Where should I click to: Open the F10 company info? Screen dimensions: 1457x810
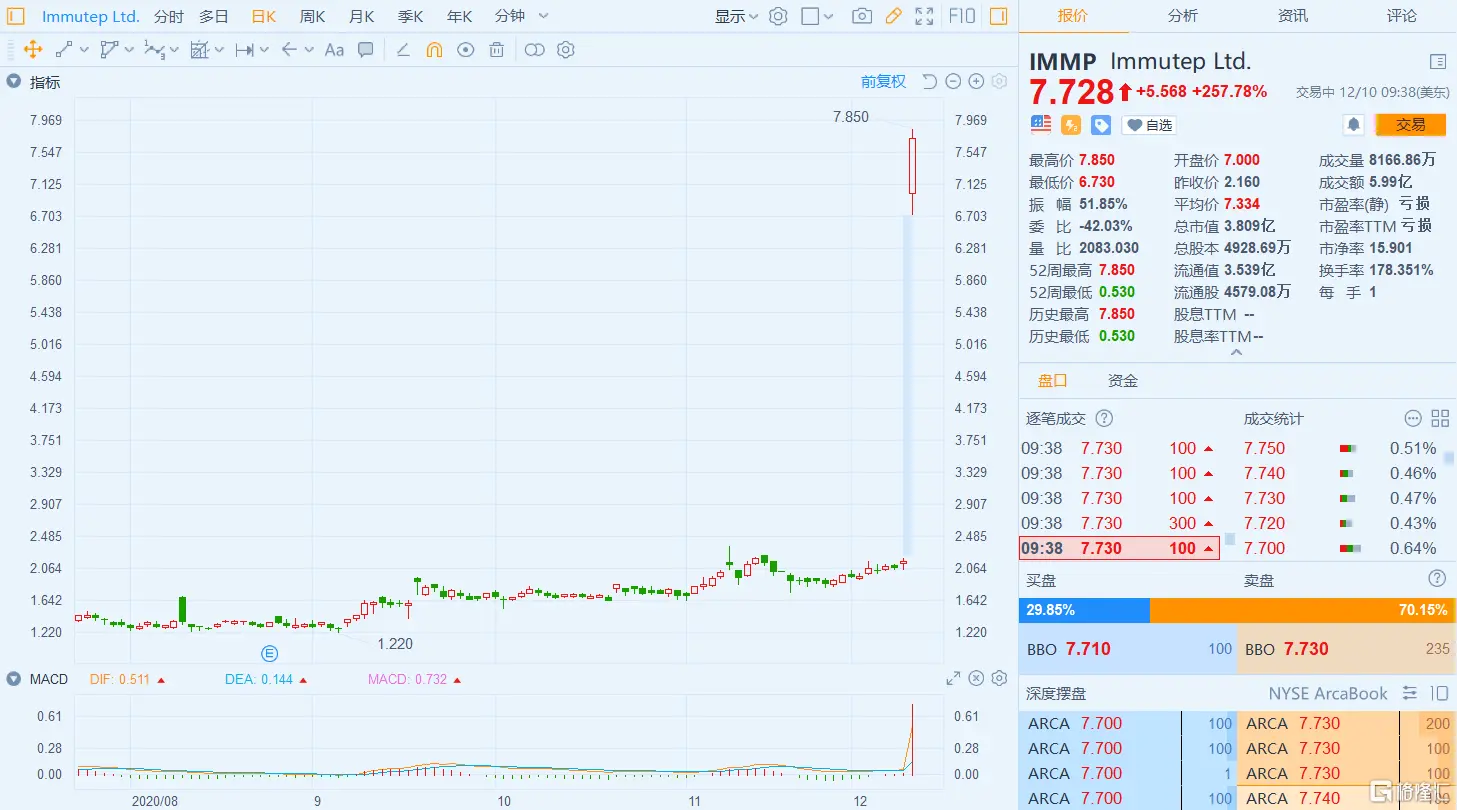pyautogui.click(x=962, y=16)
